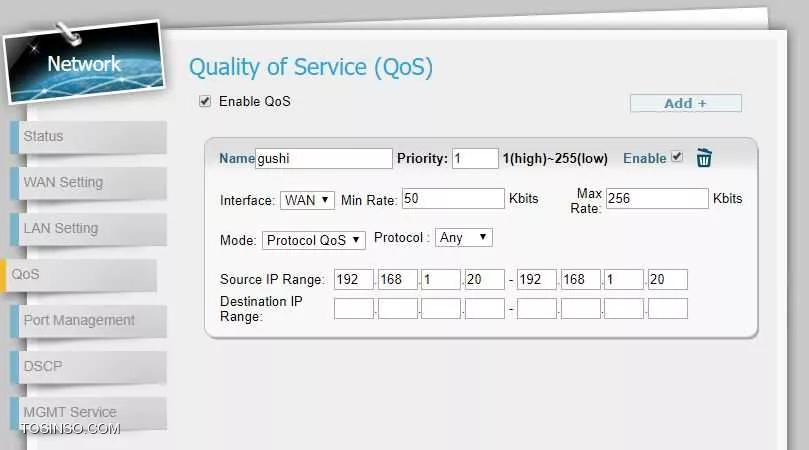This screenshot has height=450, width=809.
Task: Click destination IP start third octet field
Action: click(x=441, y=309)
